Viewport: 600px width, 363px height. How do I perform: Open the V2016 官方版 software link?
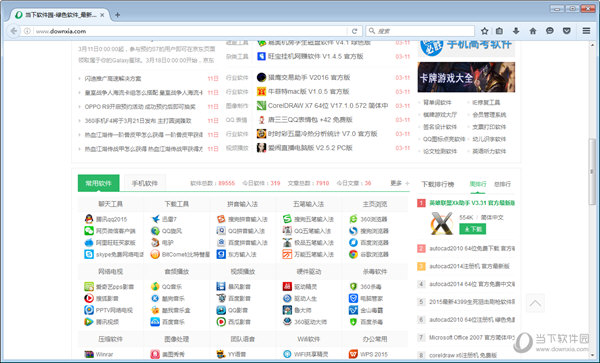pyautogui.click(x=309, y=77)
